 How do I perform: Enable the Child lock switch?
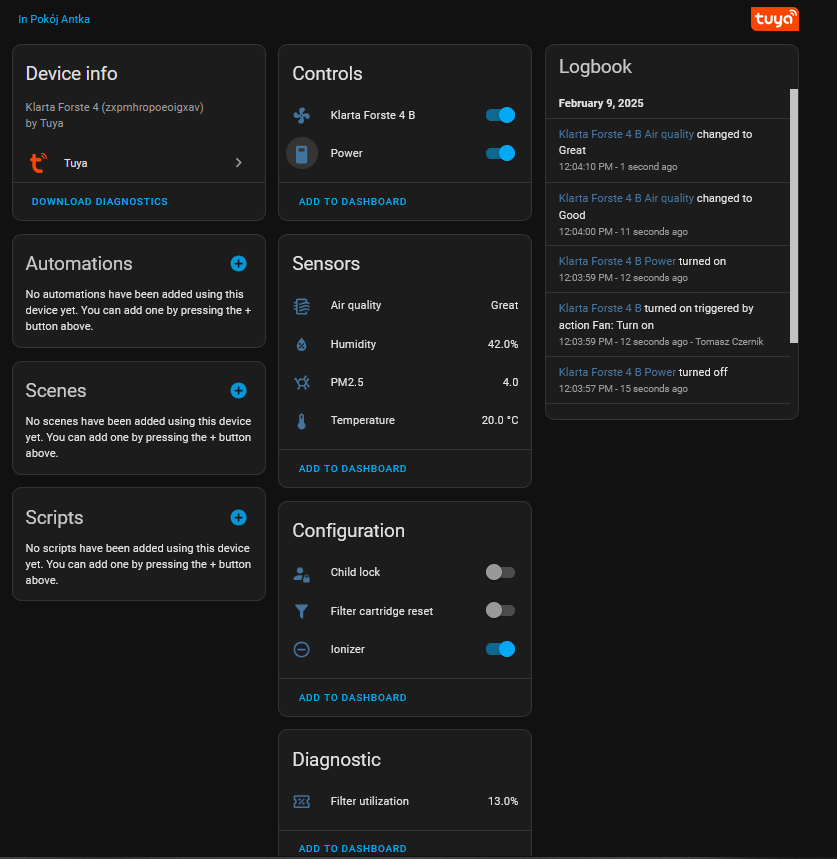click(x=500, y=572)
